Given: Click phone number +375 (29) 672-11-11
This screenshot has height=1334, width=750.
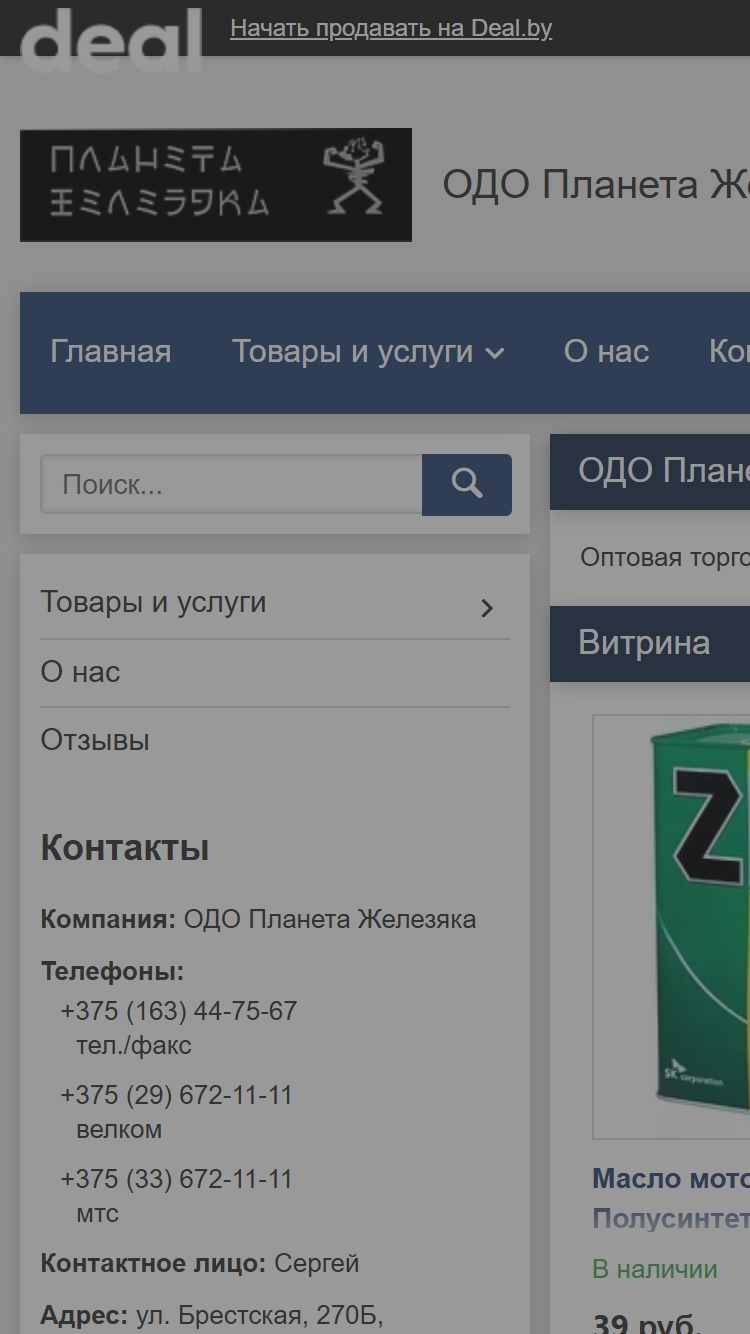Looking at the screenshot, I should pos(176,1095).
